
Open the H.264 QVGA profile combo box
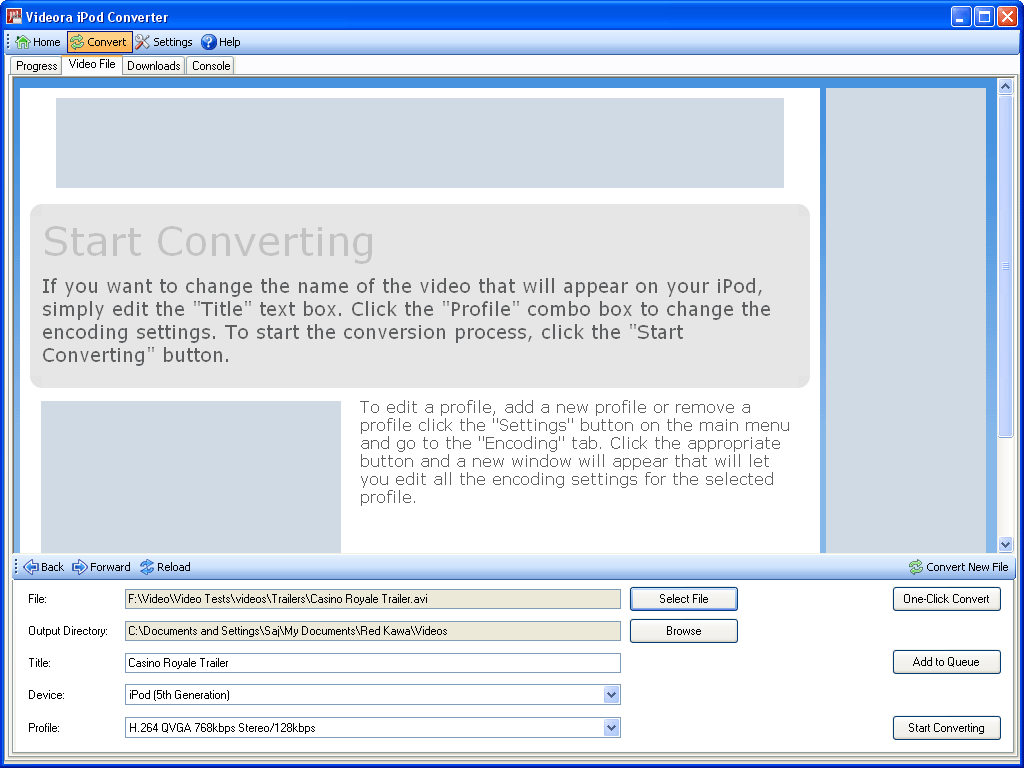pyautogui.click(x=372, y=728)
